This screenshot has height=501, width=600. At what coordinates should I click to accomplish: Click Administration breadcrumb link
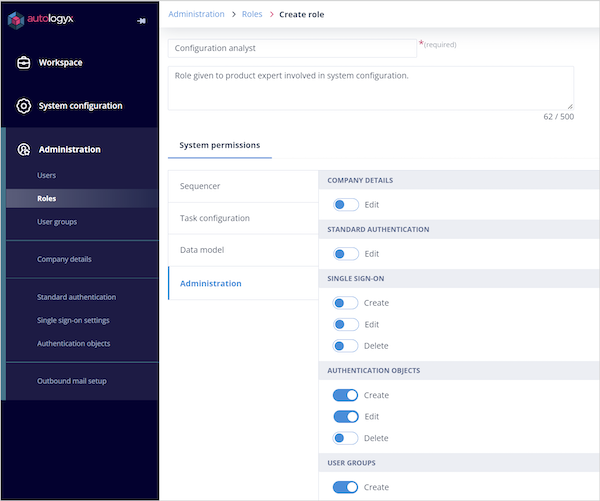coord(196,14)
